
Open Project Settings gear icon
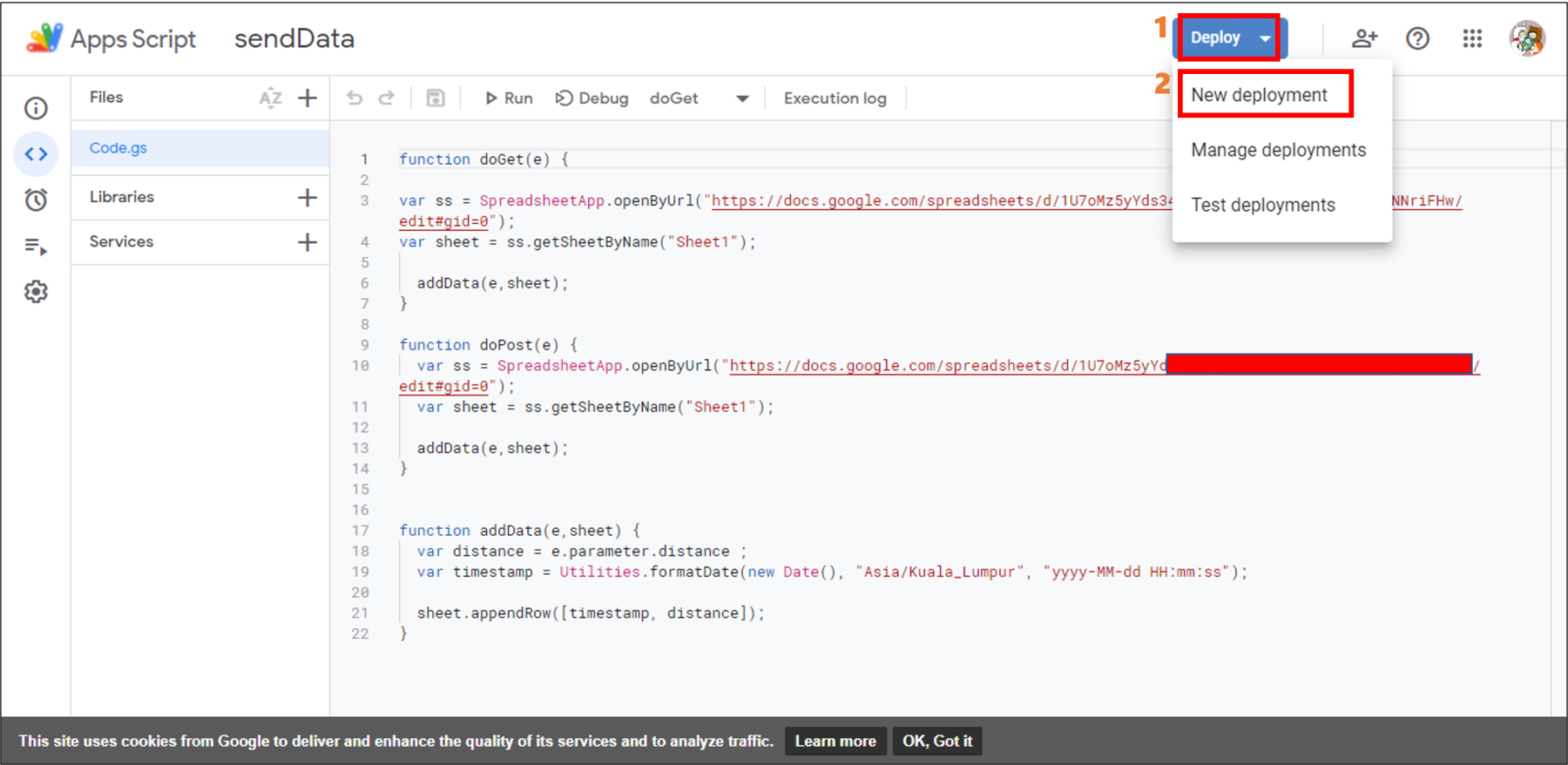point(36,292)
